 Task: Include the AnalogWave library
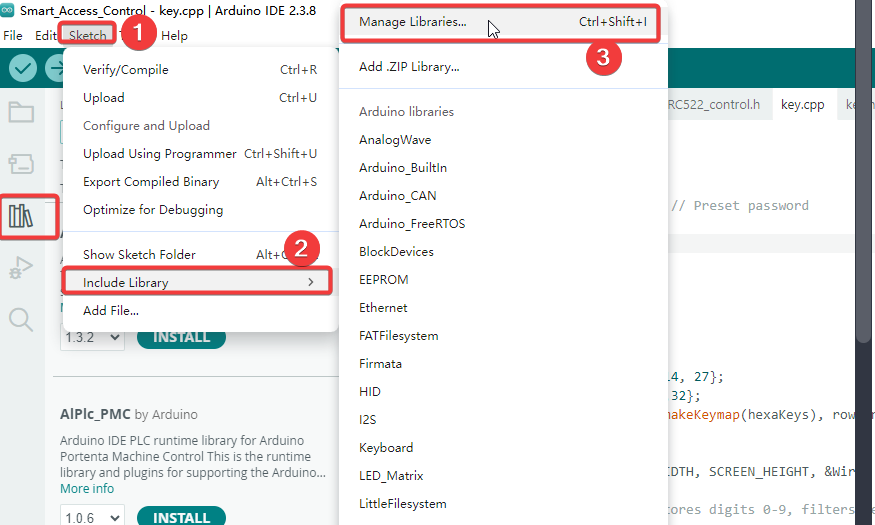503,139
